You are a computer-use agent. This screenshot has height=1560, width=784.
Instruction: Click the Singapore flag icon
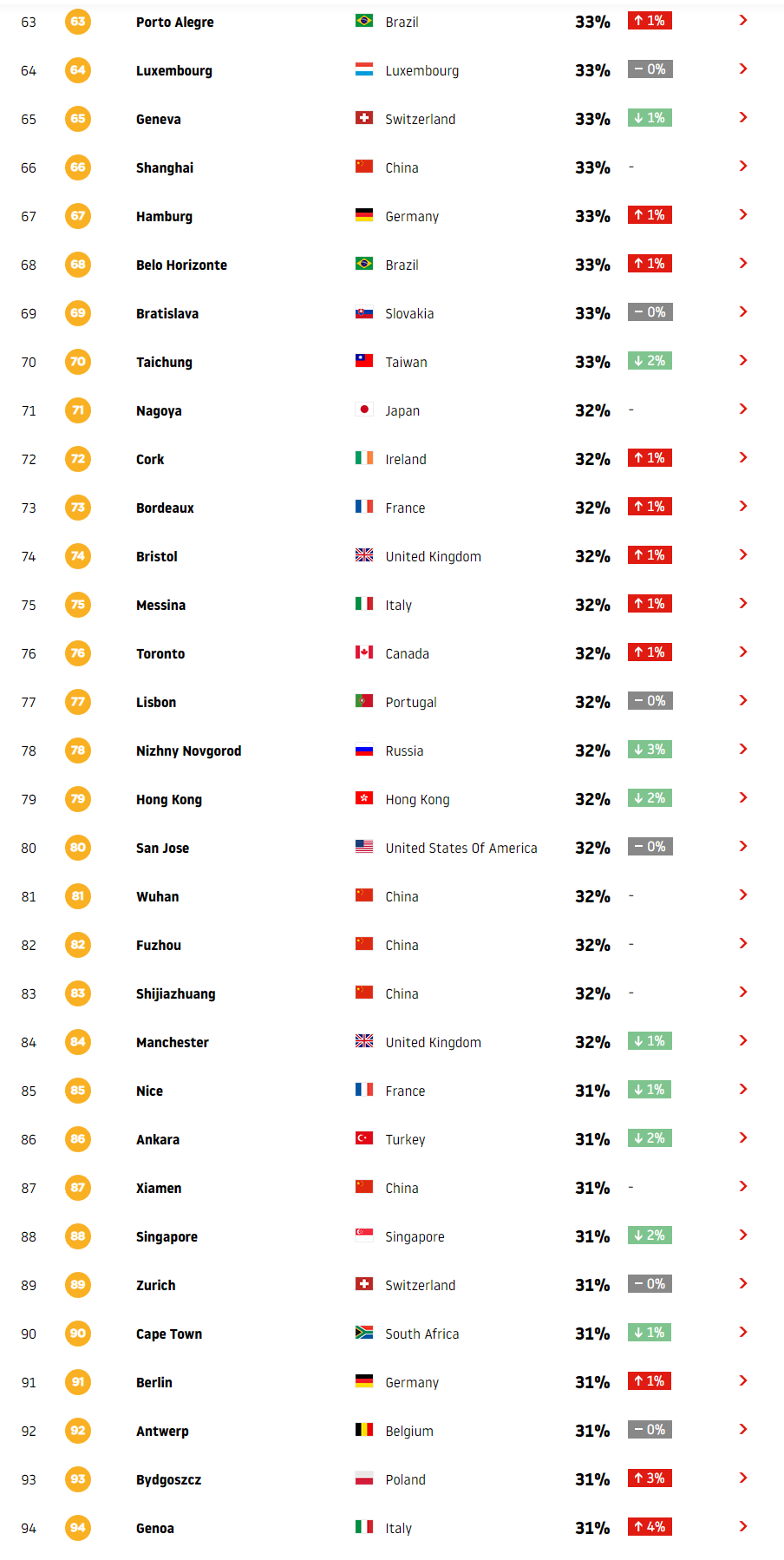(x=364, y=1236)
